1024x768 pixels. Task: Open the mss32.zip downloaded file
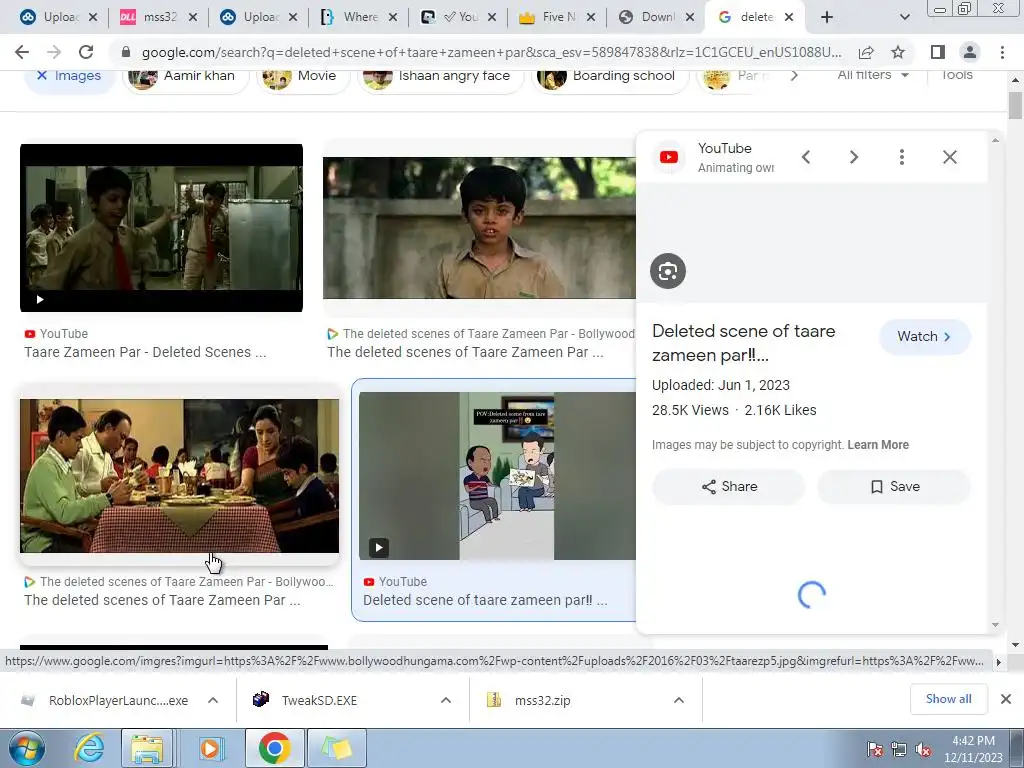542,701
